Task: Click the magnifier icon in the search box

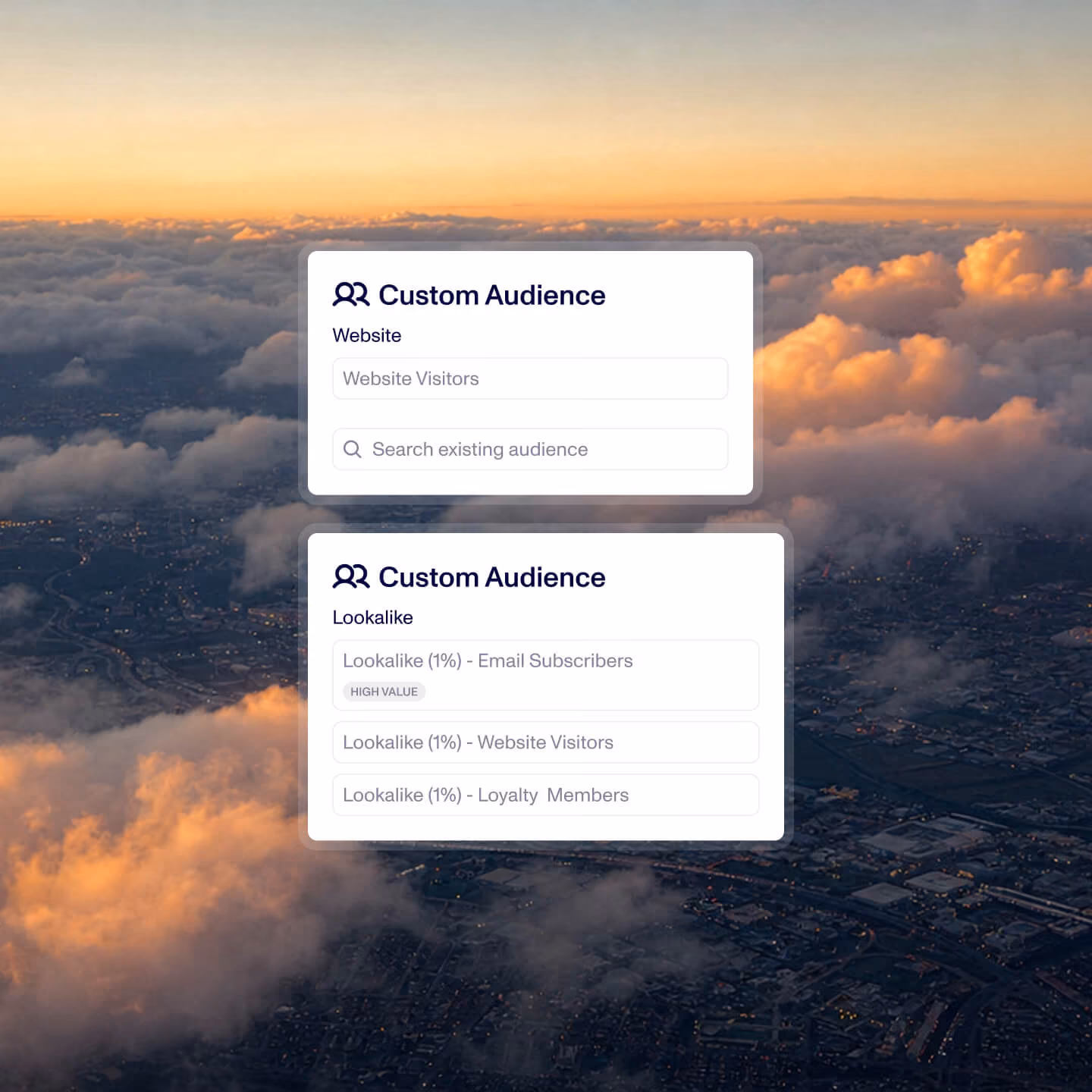Action: 352,449
